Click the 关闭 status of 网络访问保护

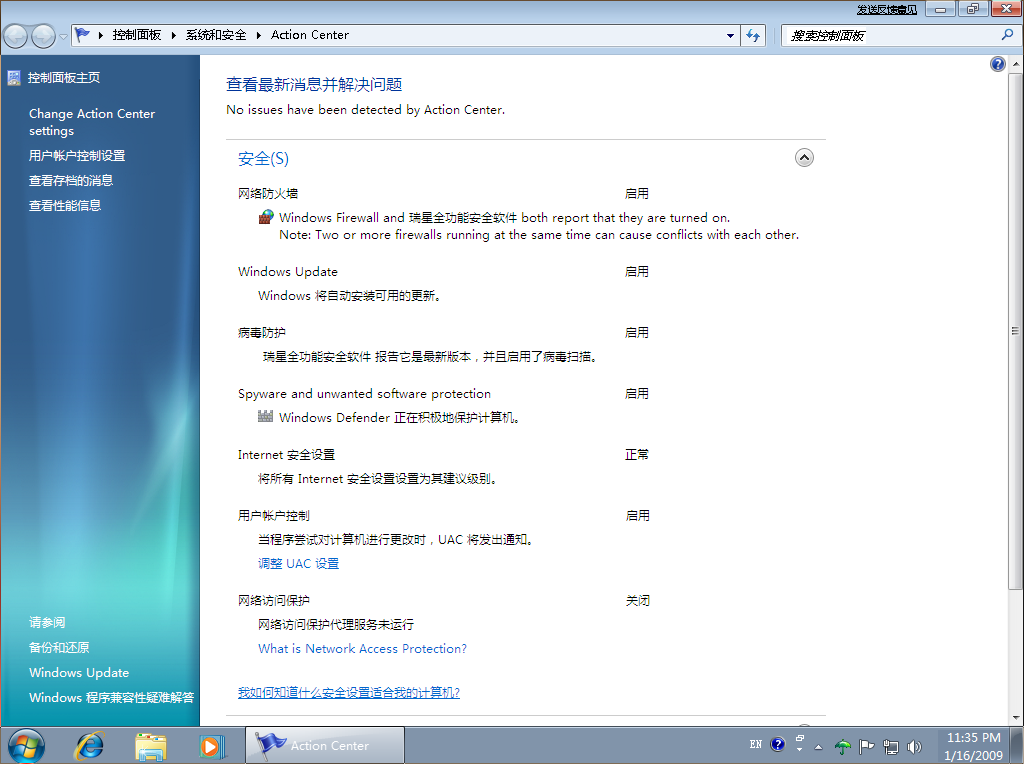coord(637,600)
